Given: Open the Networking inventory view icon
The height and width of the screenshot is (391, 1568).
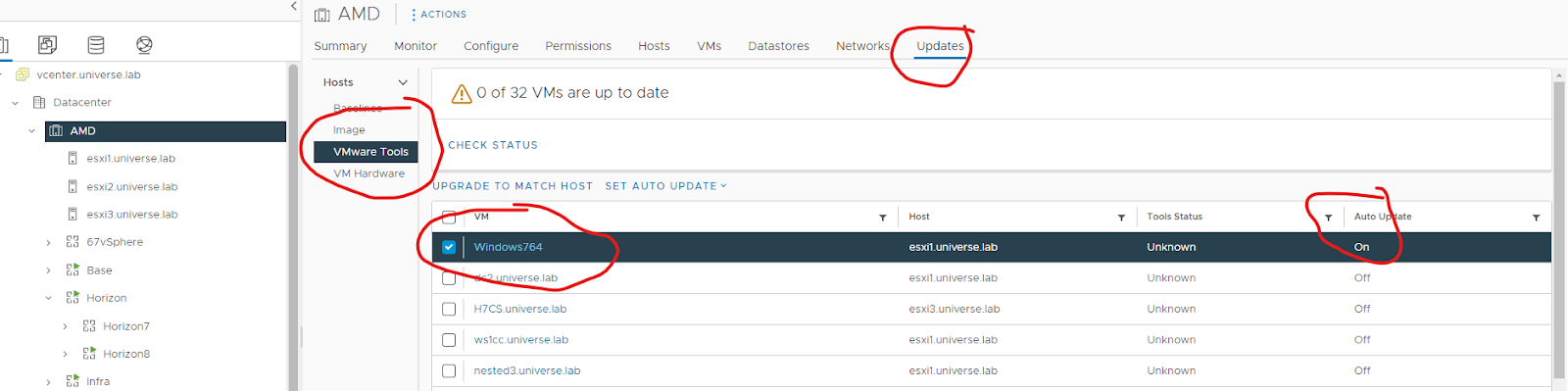Looking at the screenshot, I should click(x=144, y=44).
